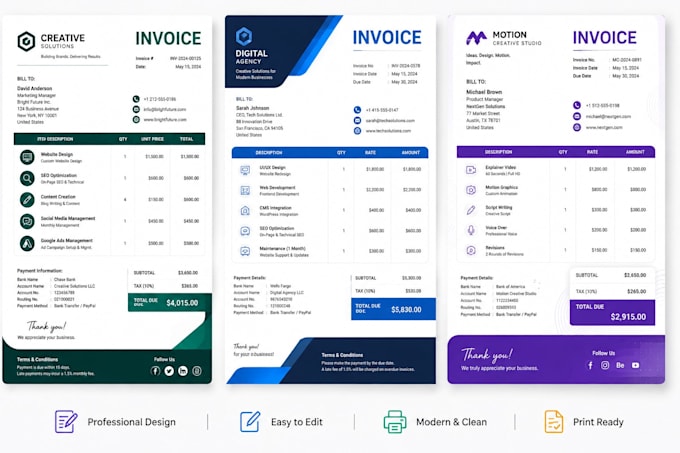Click the email icon beside michael@nextgen.com
680x453 pixels.
coord(577,116)
